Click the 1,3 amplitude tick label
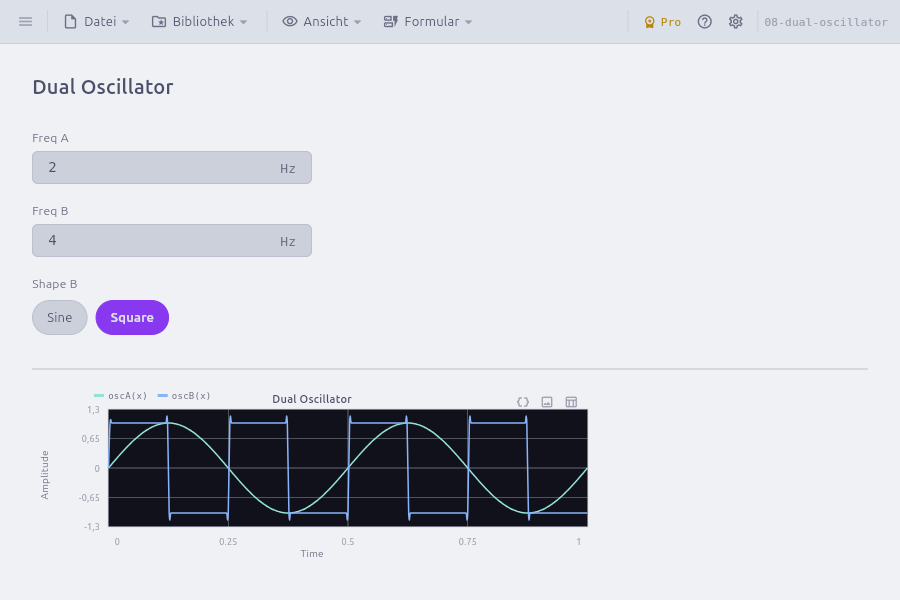The width and height of the screenshot is (900, 600). (93, 409)
